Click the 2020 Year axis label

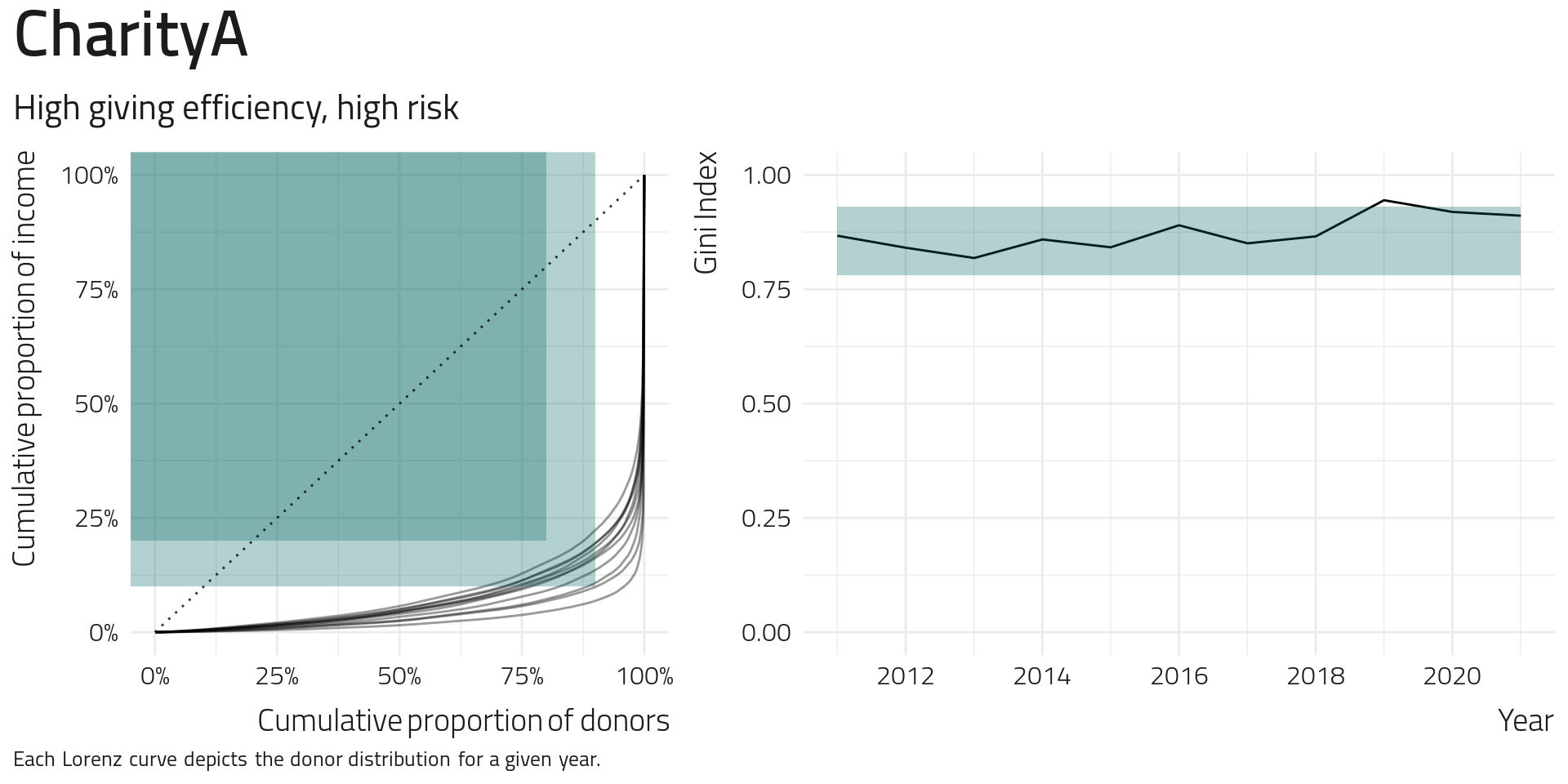(1451, 676)
